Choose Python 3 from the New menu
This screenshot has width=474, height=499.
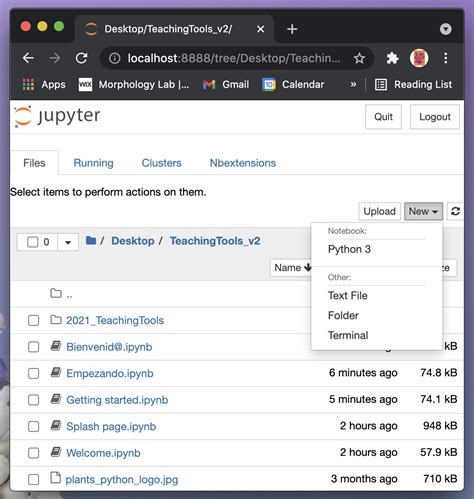point(349,249)
